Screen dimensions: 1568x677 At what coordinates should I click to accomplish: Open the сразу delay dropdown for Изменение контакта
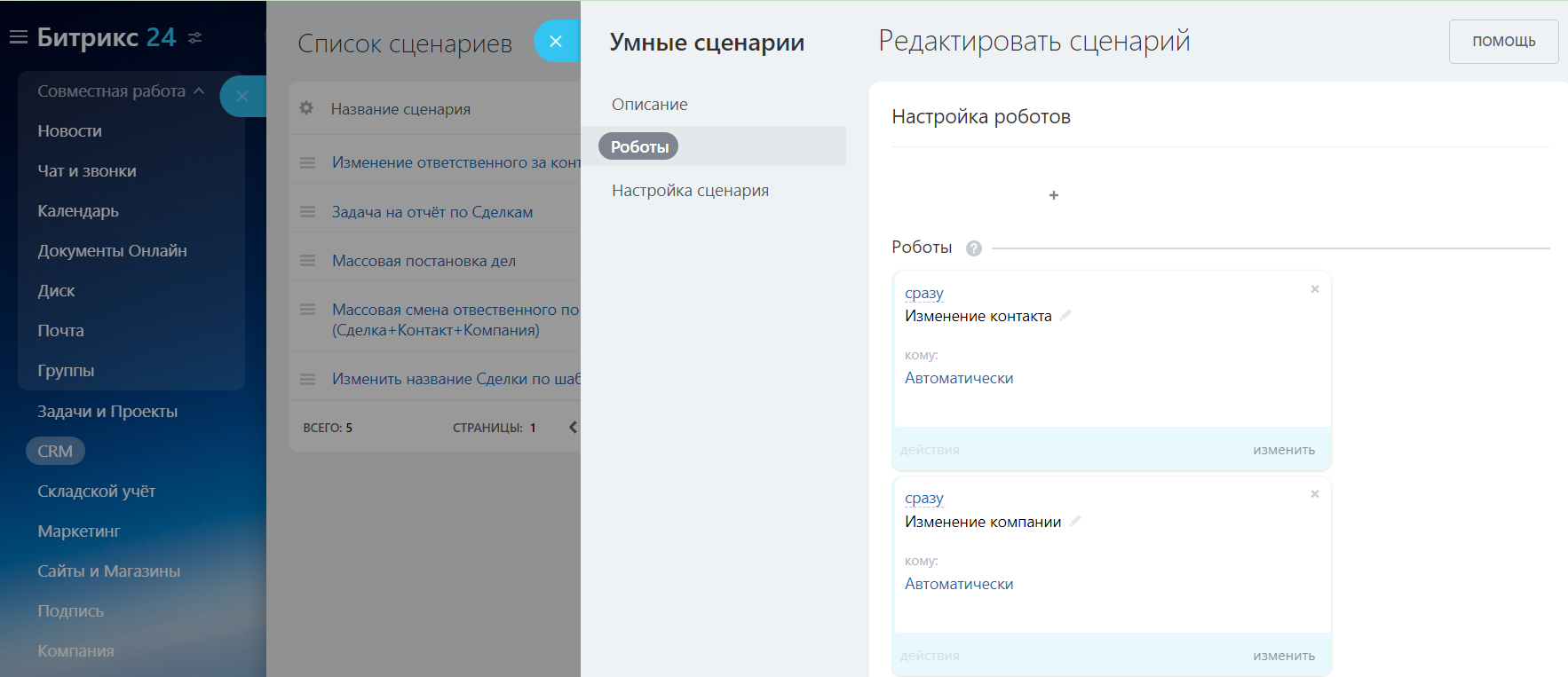point(923,293)
